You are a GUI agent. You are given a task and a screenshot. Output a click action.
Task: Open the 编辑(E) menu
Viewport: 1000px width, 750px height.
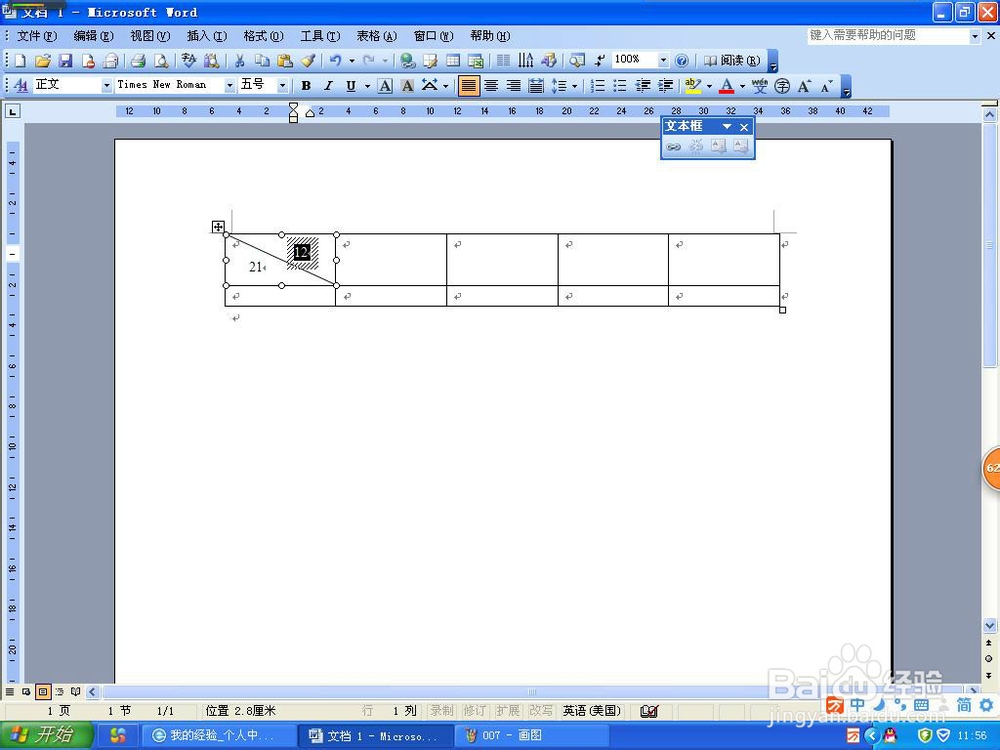point(93,36)
